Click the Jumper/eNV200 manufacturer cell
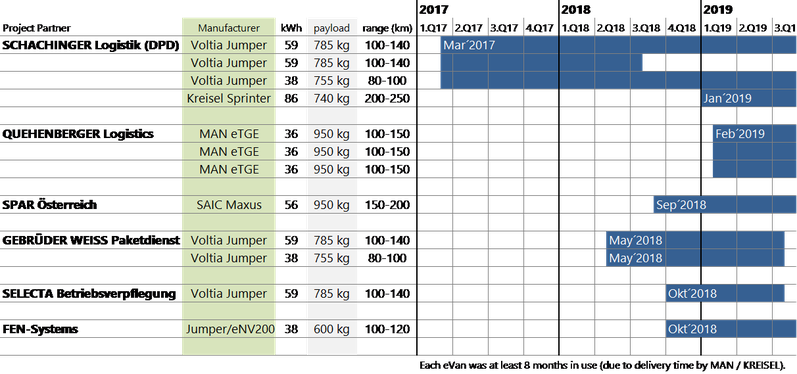Viewport: 797px width, 374px height. 229,329
